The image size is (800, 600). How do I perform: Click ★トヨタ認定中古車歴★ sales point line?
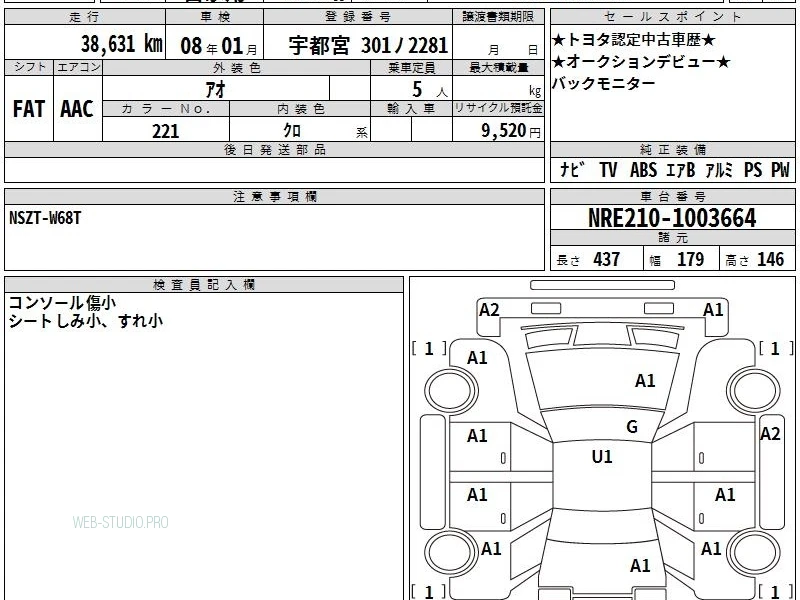(634, 40)
